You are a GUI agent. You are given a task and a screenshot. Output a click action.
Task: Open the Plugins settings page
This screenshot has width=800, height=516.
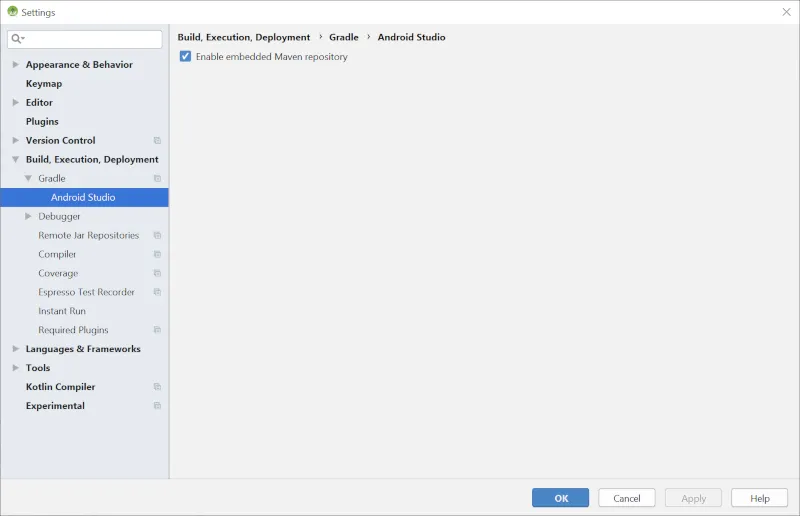pos(42,121)
